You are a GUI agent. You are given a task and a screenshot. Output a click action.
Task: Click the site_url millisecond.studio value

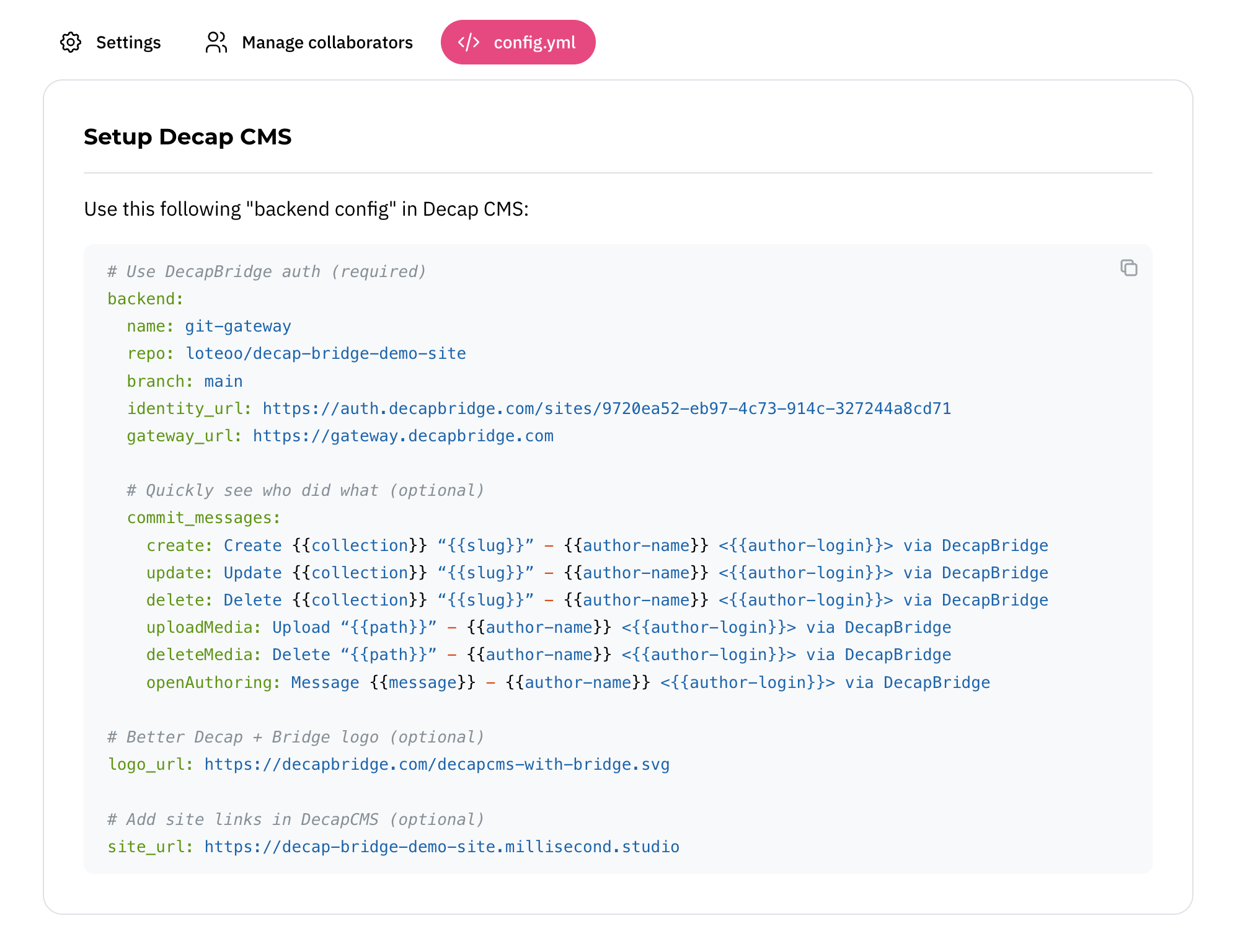point(442,847)
